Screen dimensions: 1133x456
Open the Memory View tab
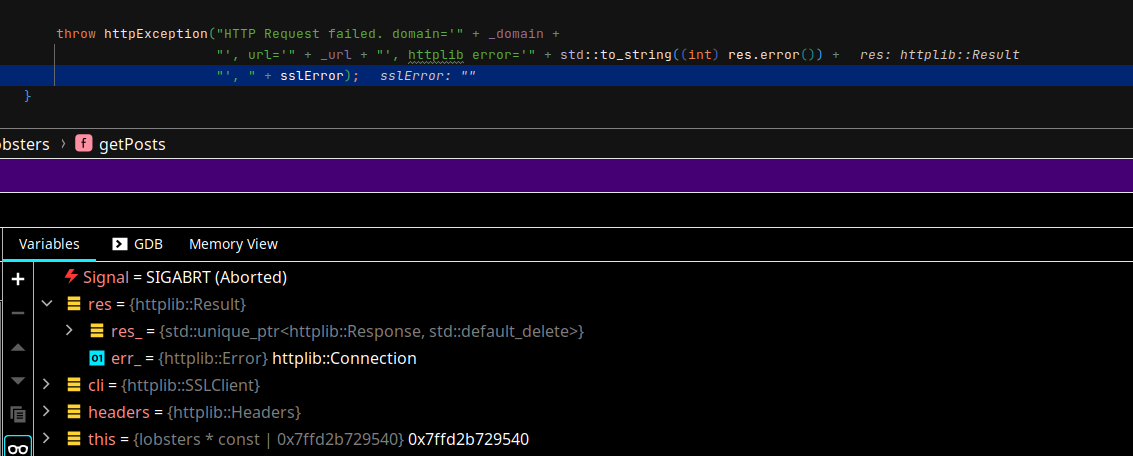tap(233, 244)
